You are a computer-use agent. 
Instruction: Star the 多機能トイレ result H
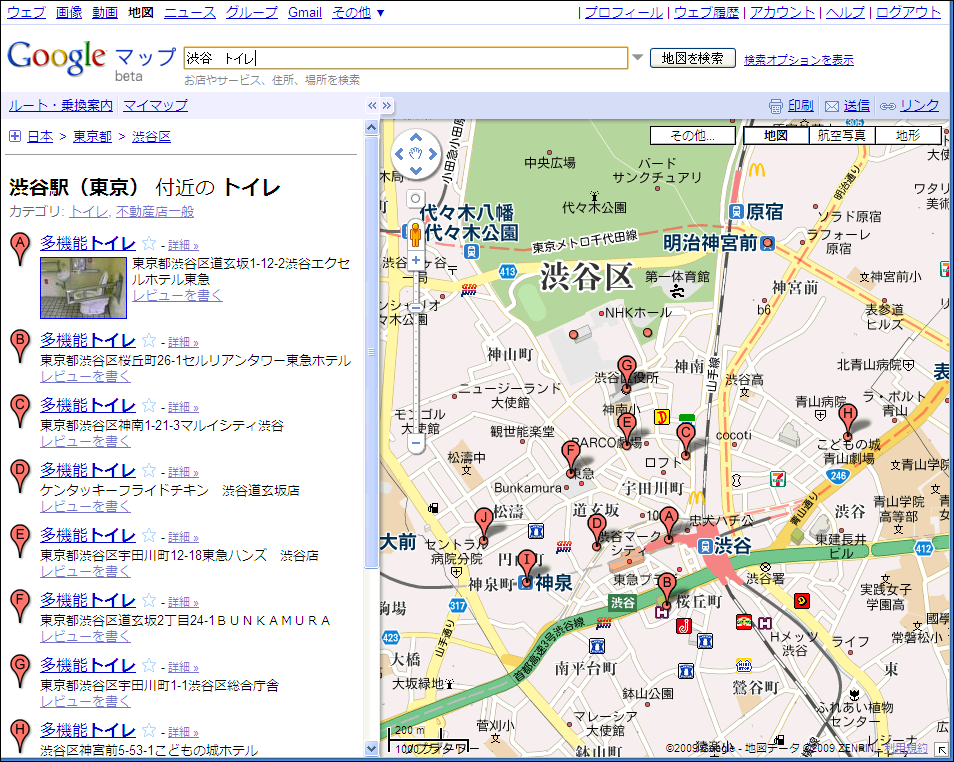(148, 730)
